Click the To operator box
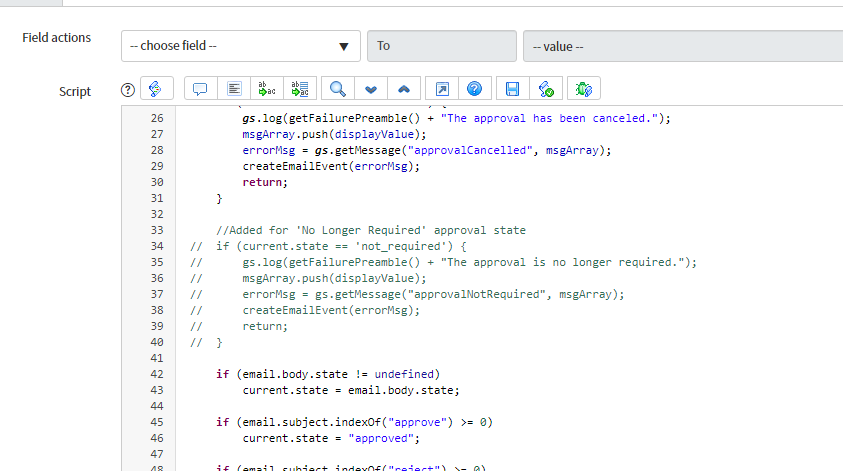 [442, 46]
